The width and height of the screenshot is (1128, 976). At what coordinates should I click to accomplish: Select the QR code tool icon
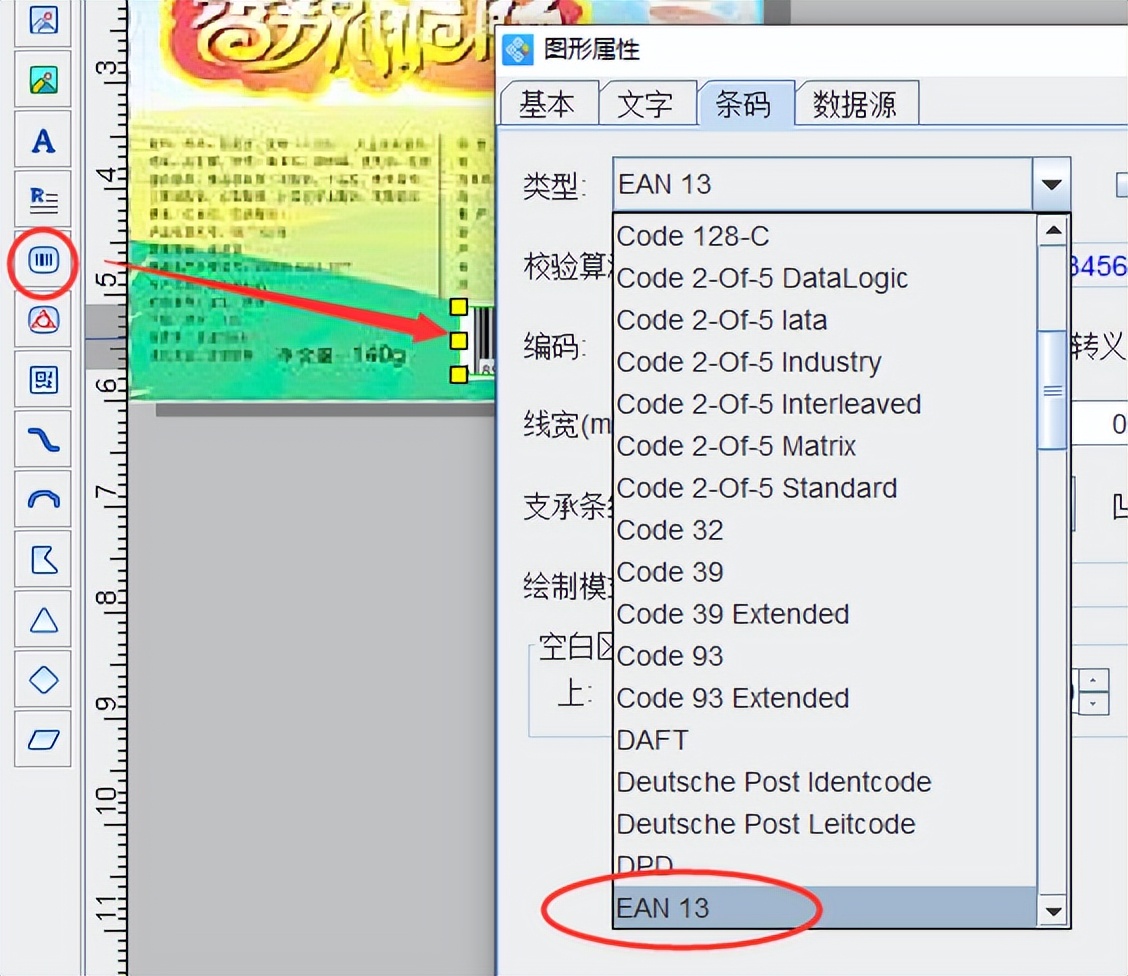[x=43, y=379]
